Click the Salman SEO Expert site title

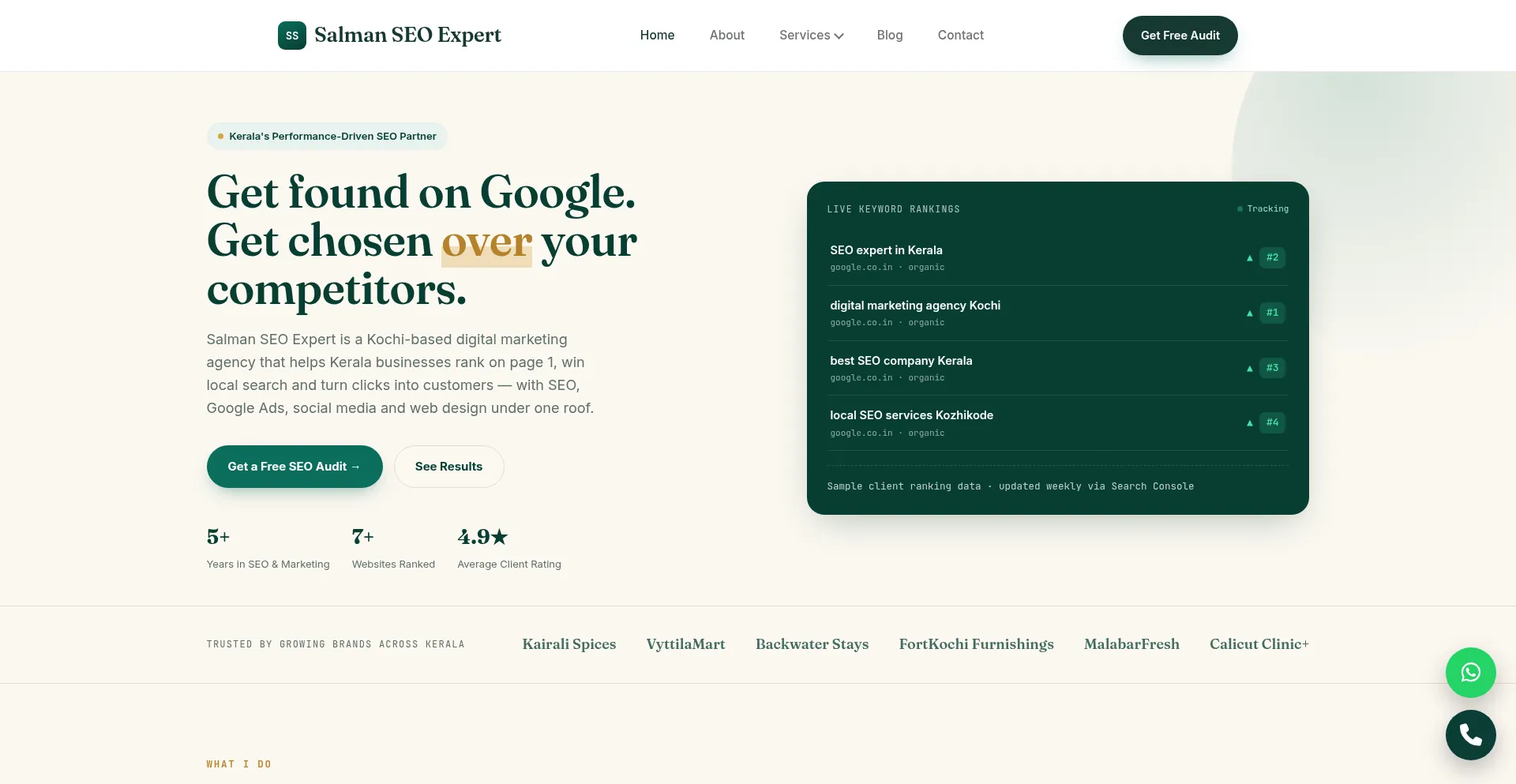pyautogui.click(x=407, y=36)
